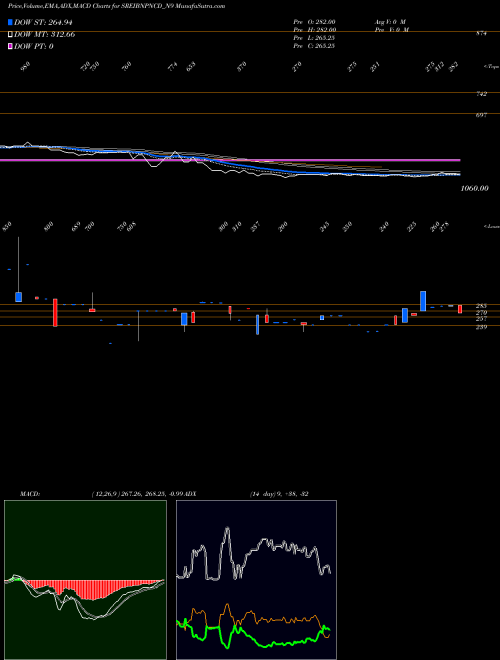Viewport: 500px width, 660px height.
Task: Click the magenta DOW PT legend swatch
Action: point(10,46)
